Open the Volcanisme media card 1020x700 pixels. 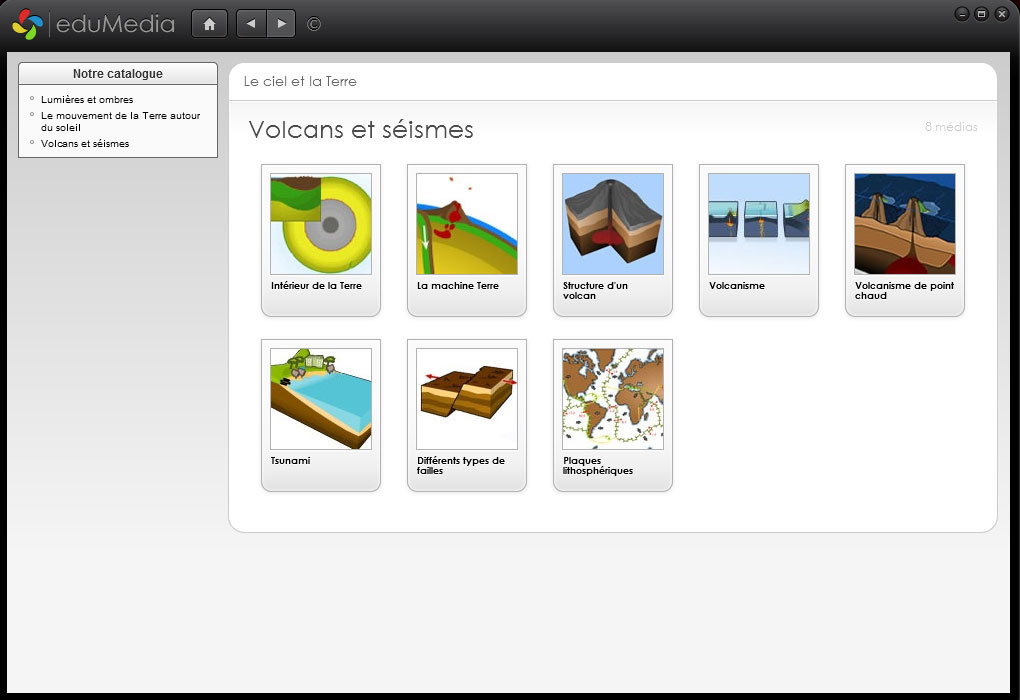[759, 224]
